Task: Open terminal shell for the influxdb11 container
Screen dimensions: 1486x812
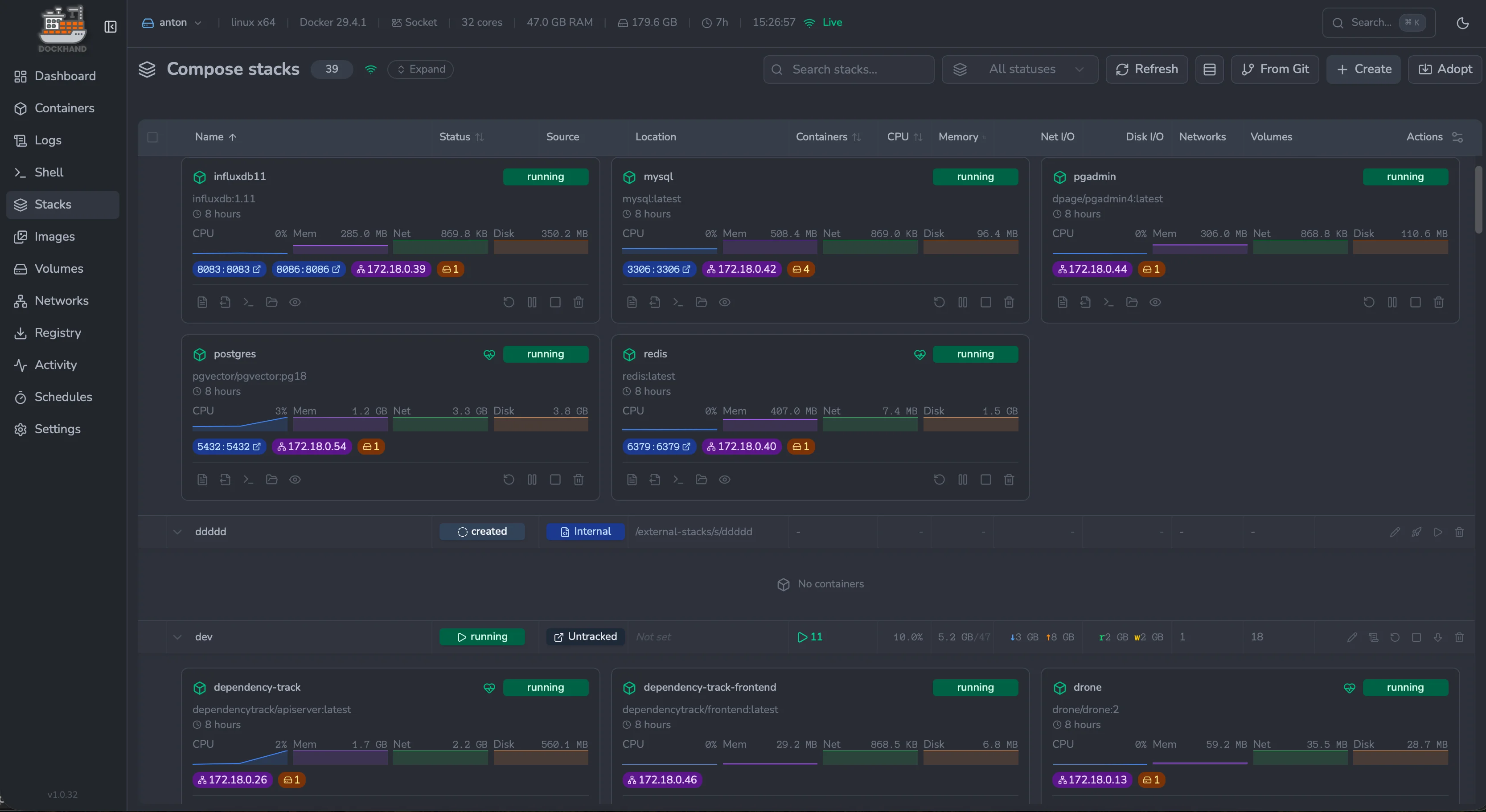Action: (248, 302)
